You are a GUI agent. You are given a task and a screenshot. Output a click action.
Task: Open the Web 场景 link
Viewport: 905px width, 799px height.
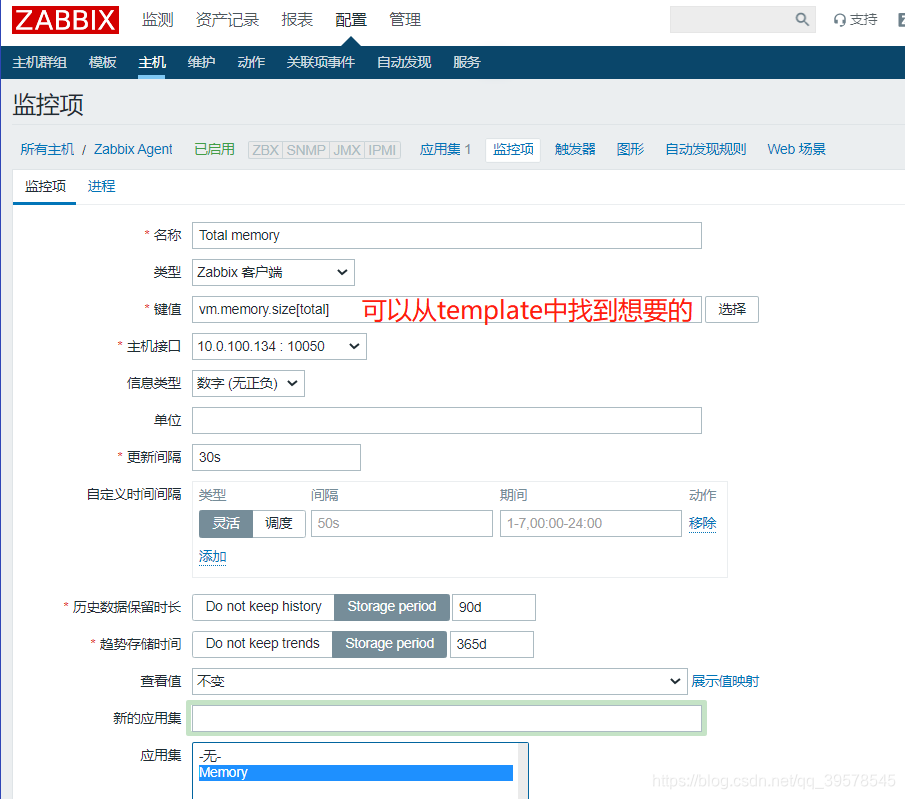click(796, 150)
